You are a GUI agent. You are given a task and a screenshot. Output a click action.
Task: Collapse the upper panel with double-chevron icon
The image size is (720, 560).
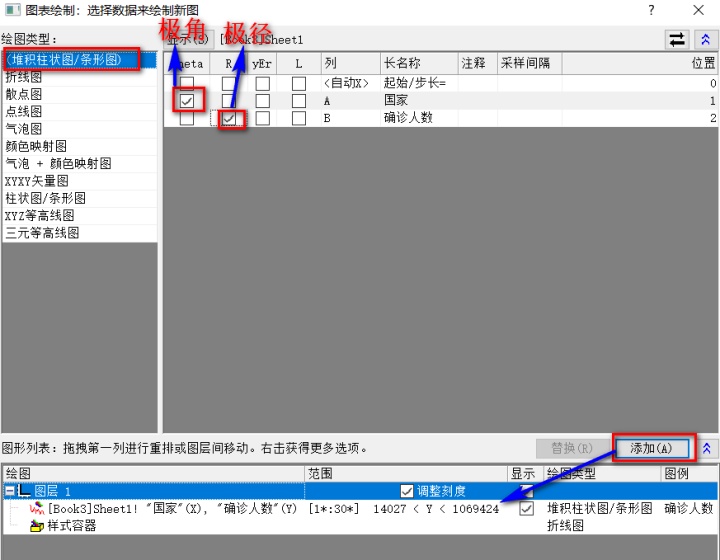click(706, 40)
